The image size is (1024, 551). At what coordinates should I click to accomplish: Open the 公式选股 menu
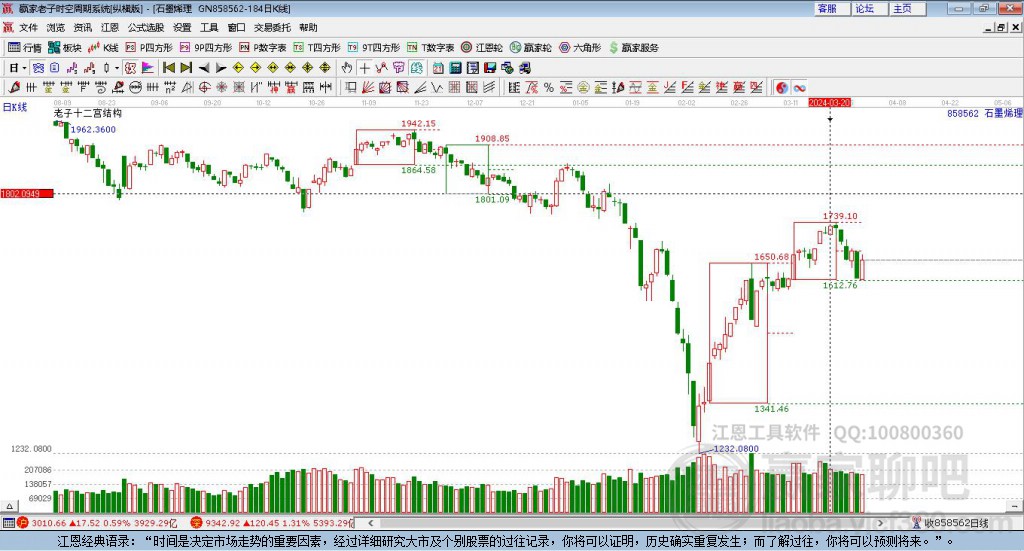146,27
